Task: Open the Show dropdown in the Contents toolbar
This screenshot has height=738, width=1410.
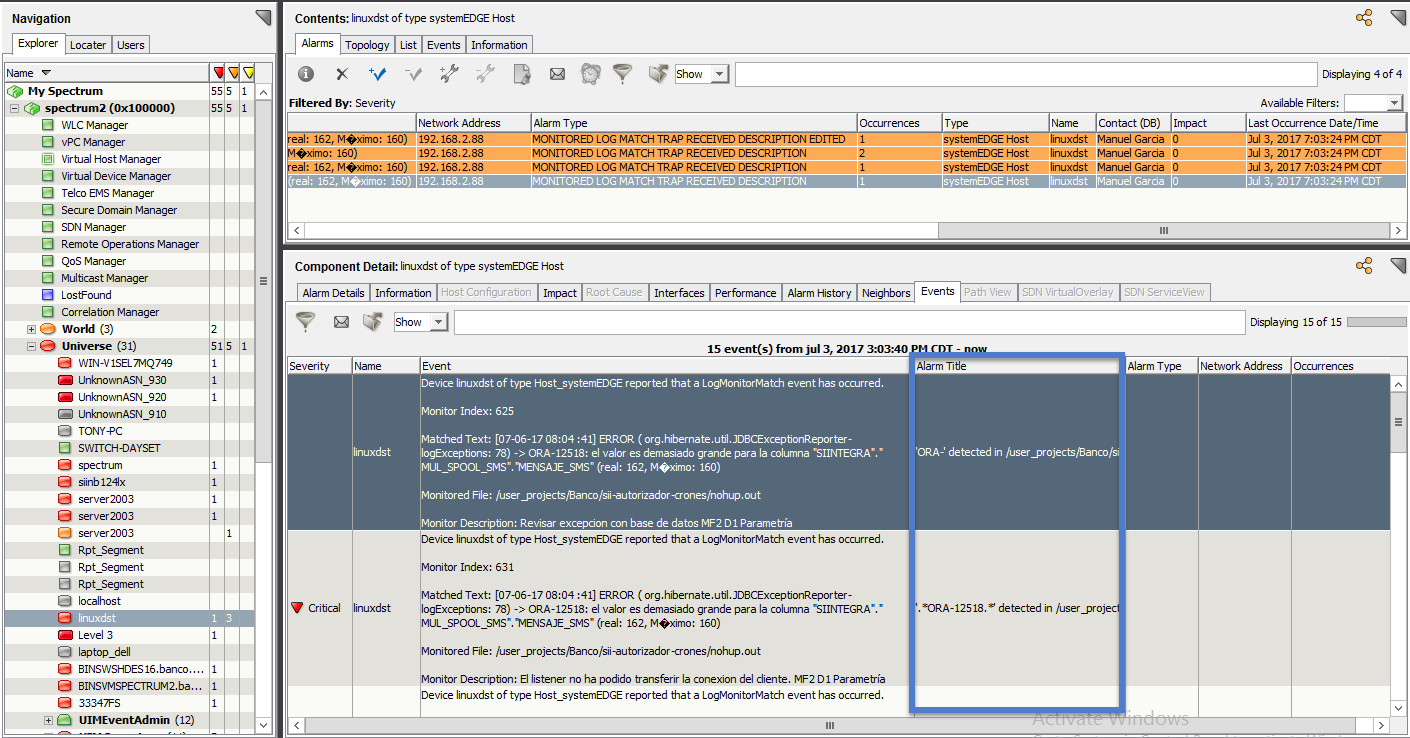Action: [702, 74]
